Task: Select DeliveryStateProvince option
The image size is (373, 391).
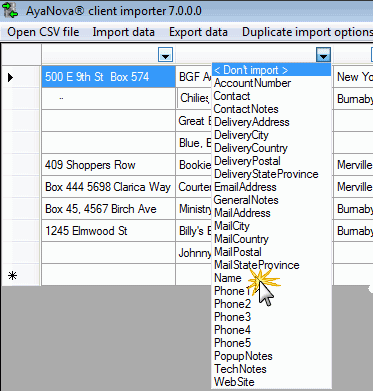Action: tap(271, 174)
